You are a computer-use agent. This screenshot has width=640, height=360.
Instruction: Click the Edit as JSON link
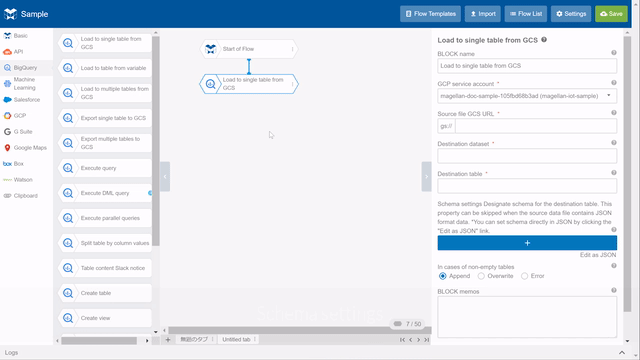pyautogui.click(x=598, y=255)
